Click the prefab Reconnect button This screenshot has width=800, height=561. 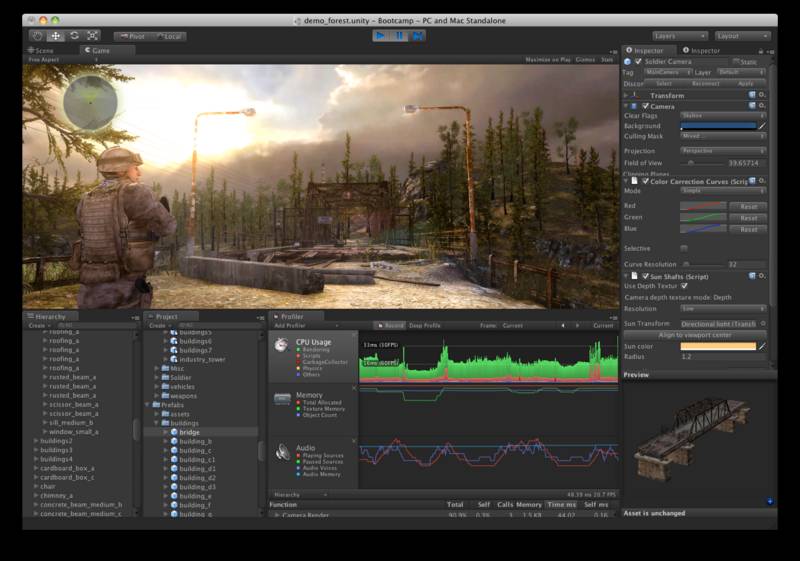pos(706,84)
